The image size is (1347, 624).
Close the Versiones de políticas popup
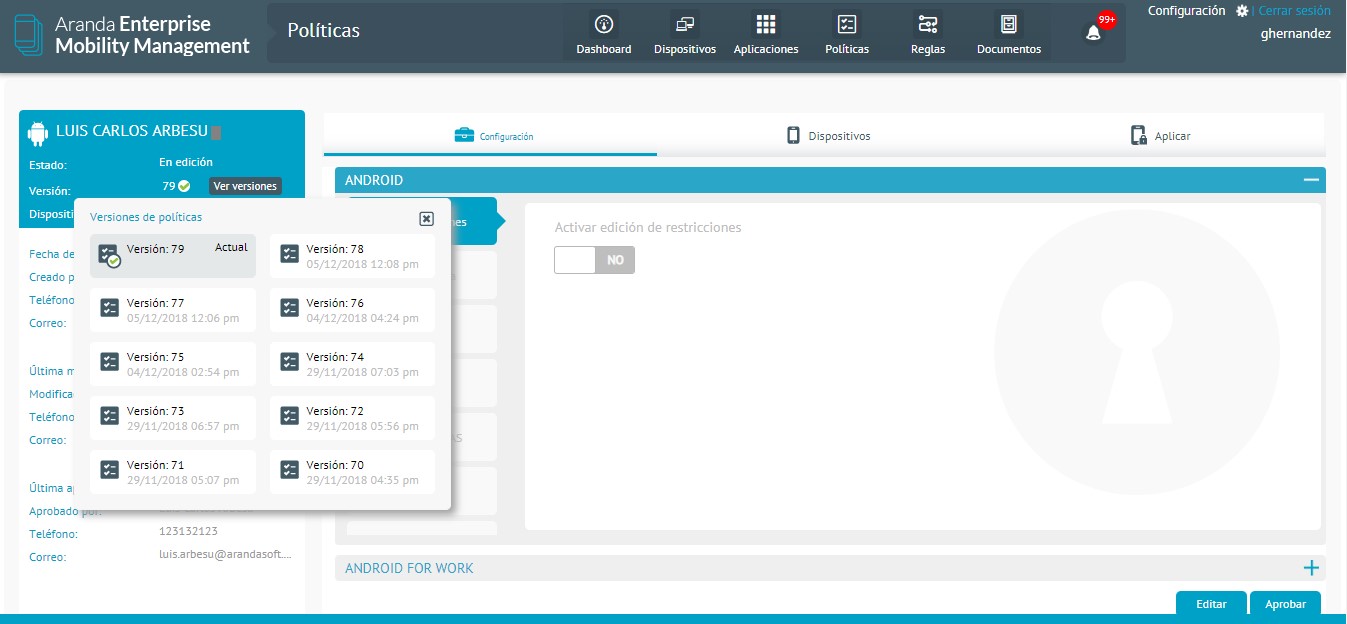[426, 218]
